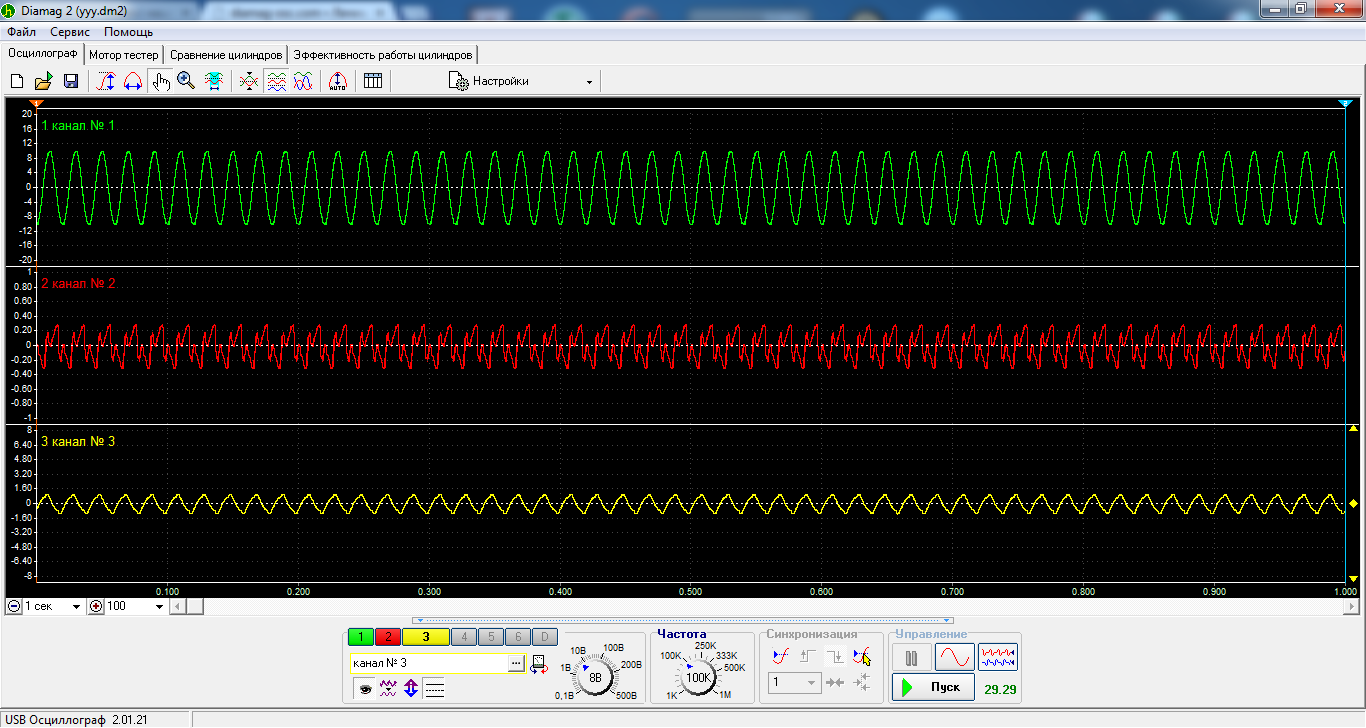Click the line style icon

[434, 688]
